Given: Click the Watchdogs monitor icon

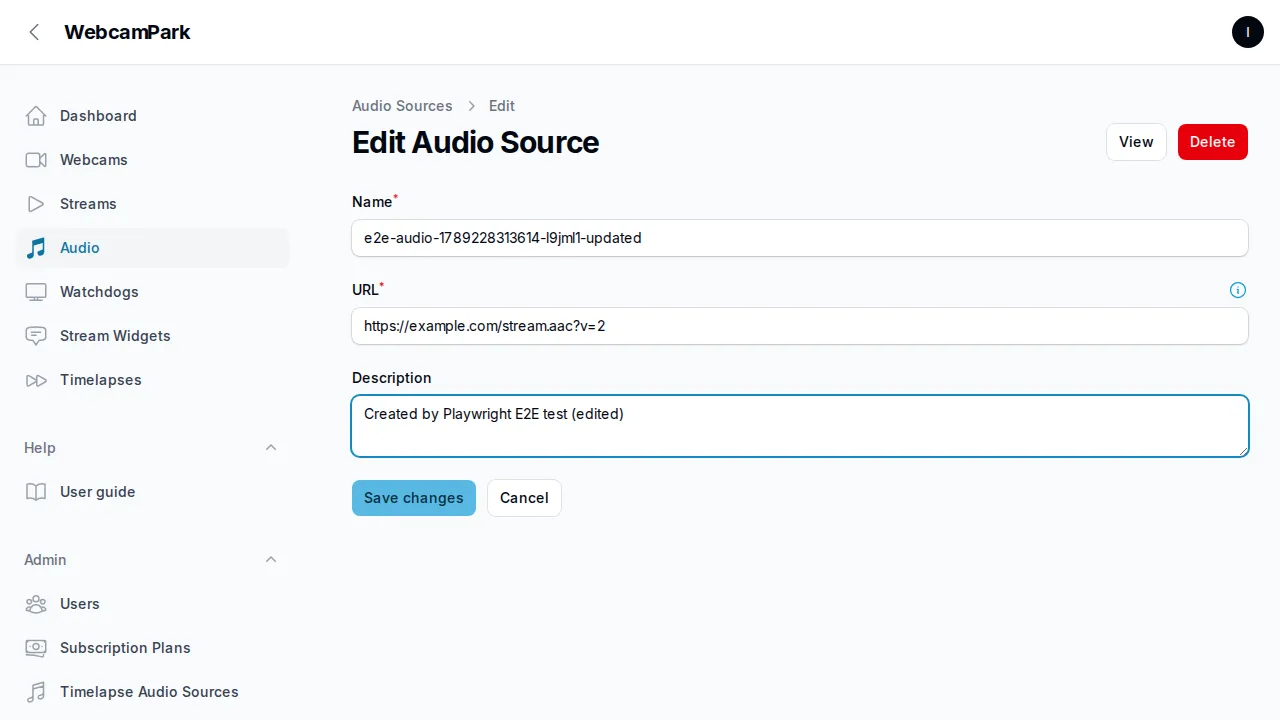Looking at the screenshot, I should pos(36,292).
